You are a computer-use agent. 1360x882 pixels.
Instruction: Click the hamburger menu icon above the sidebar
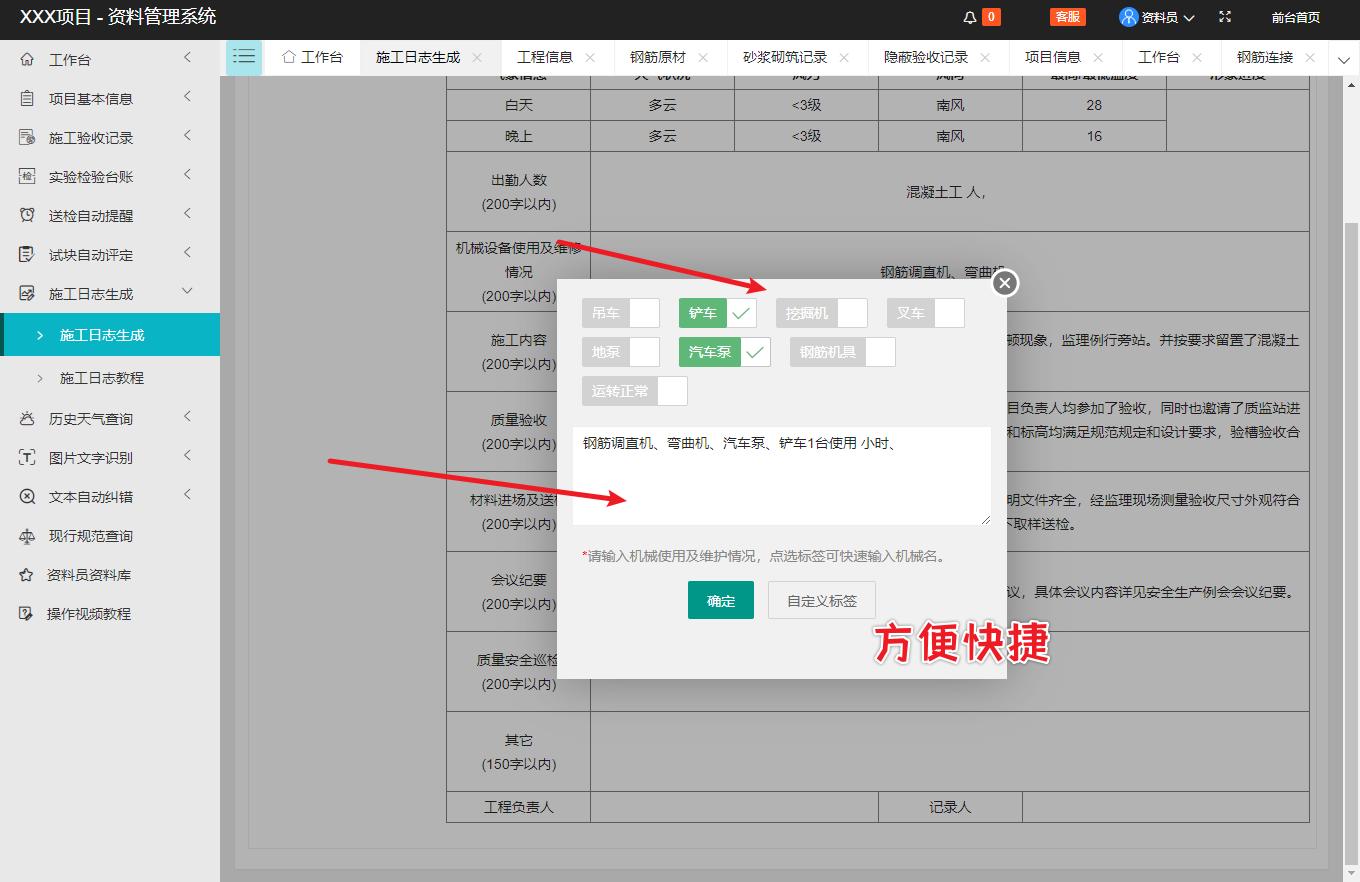(x=243, y=57)
